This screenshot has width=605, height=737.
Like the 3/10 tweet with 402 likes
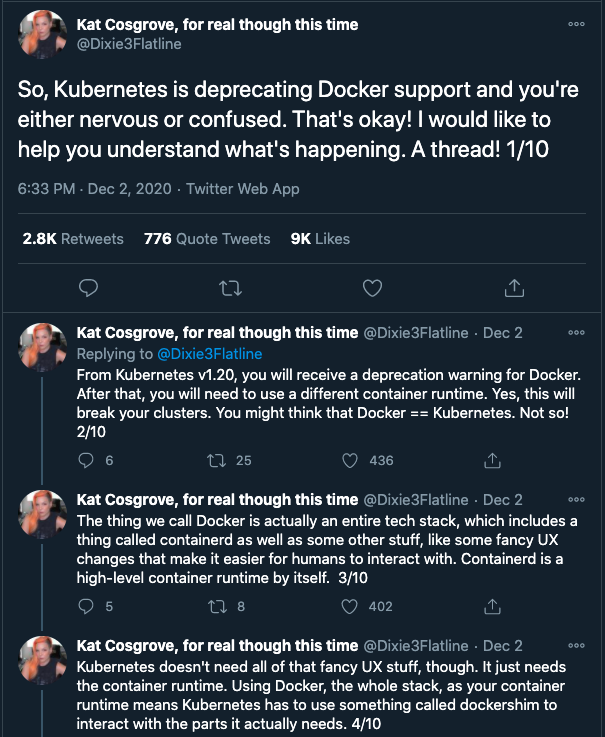(x=350, y=606)
